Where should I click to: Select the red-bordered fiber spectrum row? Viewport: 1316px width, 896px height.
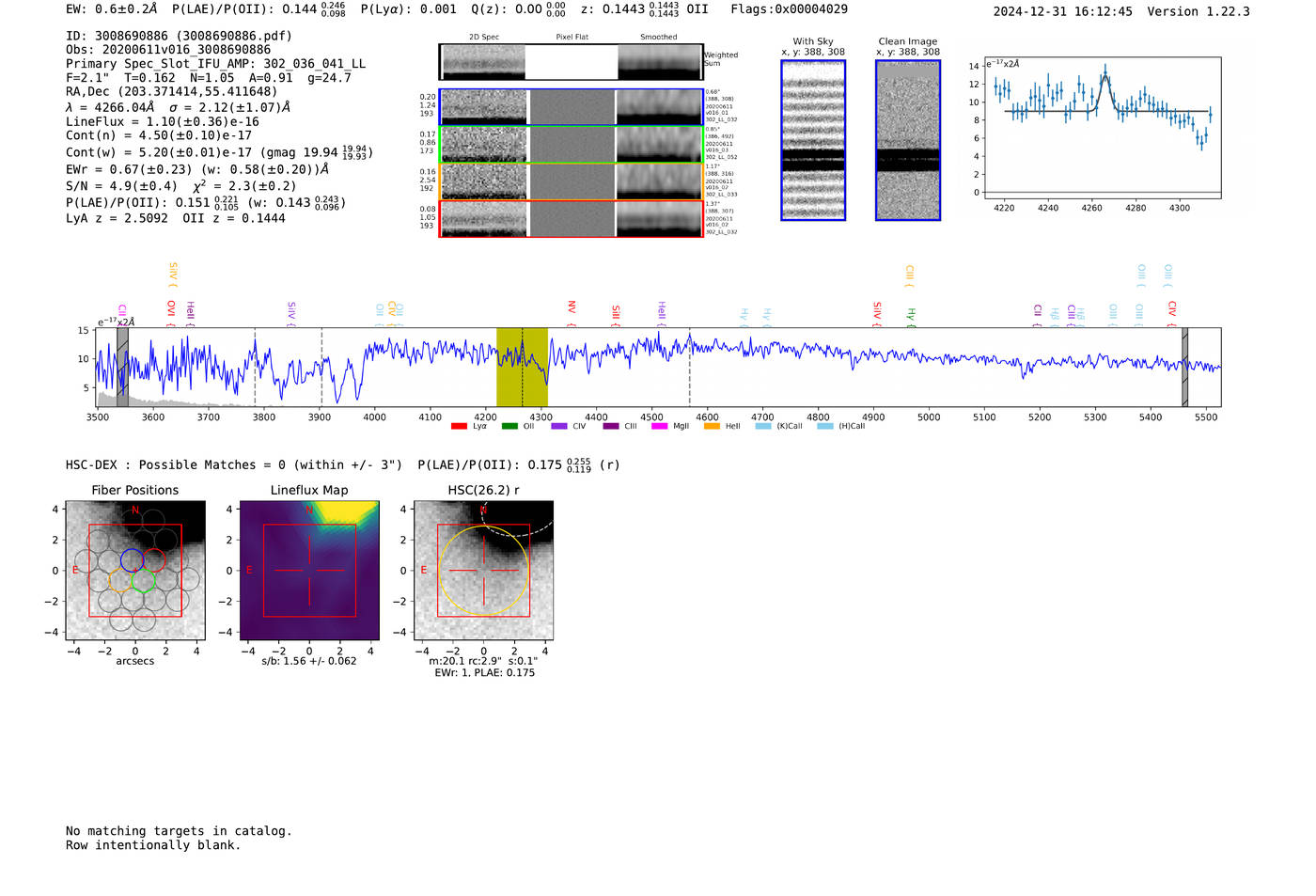coord(571,218)
